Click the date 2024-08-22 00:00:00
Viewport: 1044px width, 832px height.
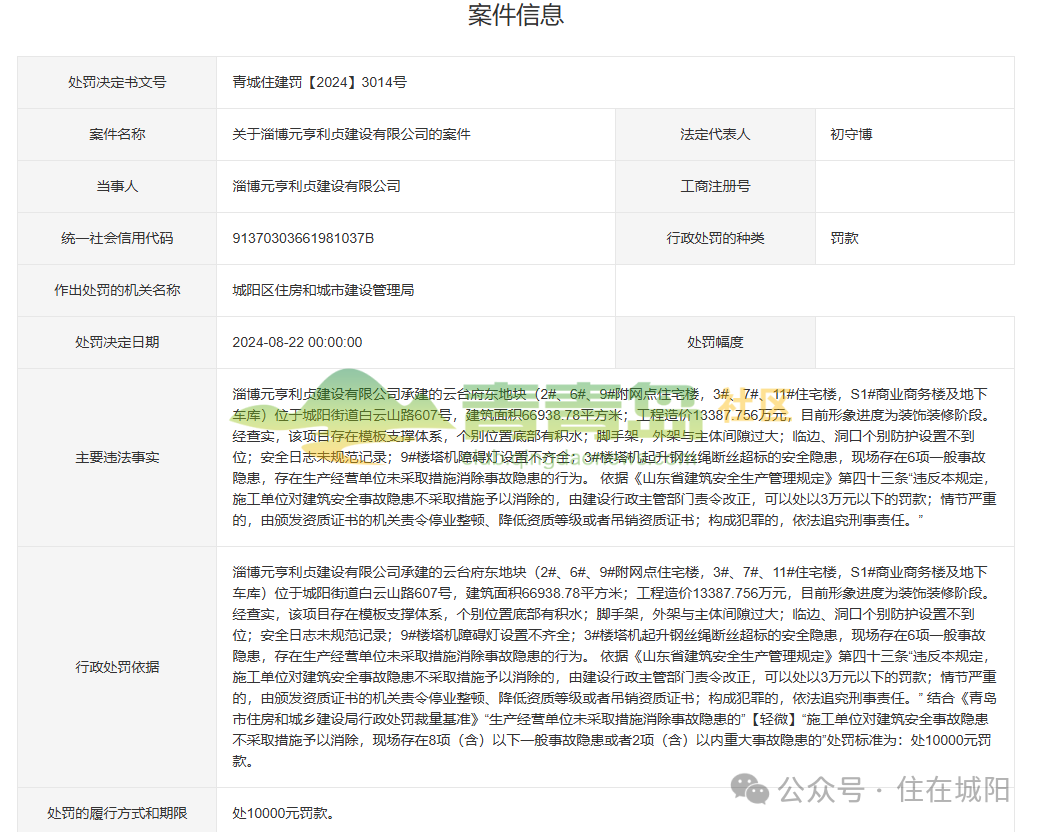[297, 342]
